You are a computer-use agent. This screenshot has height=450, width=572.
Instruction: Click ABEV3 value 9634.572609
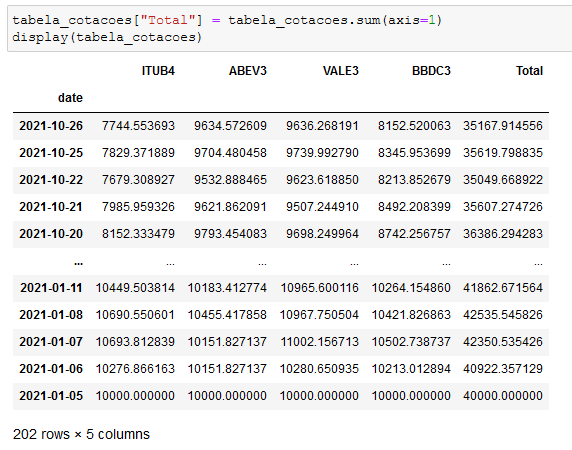coord(230,126)
